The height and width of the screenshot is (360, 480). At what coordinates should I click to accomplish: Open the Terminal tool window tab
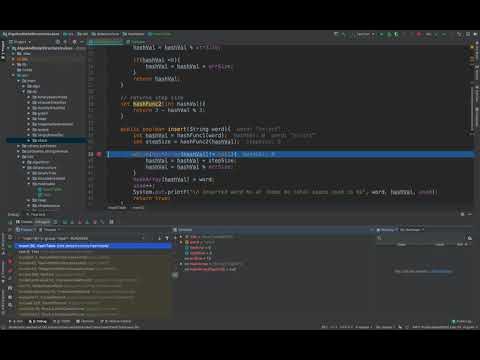(x=86, y=321)
